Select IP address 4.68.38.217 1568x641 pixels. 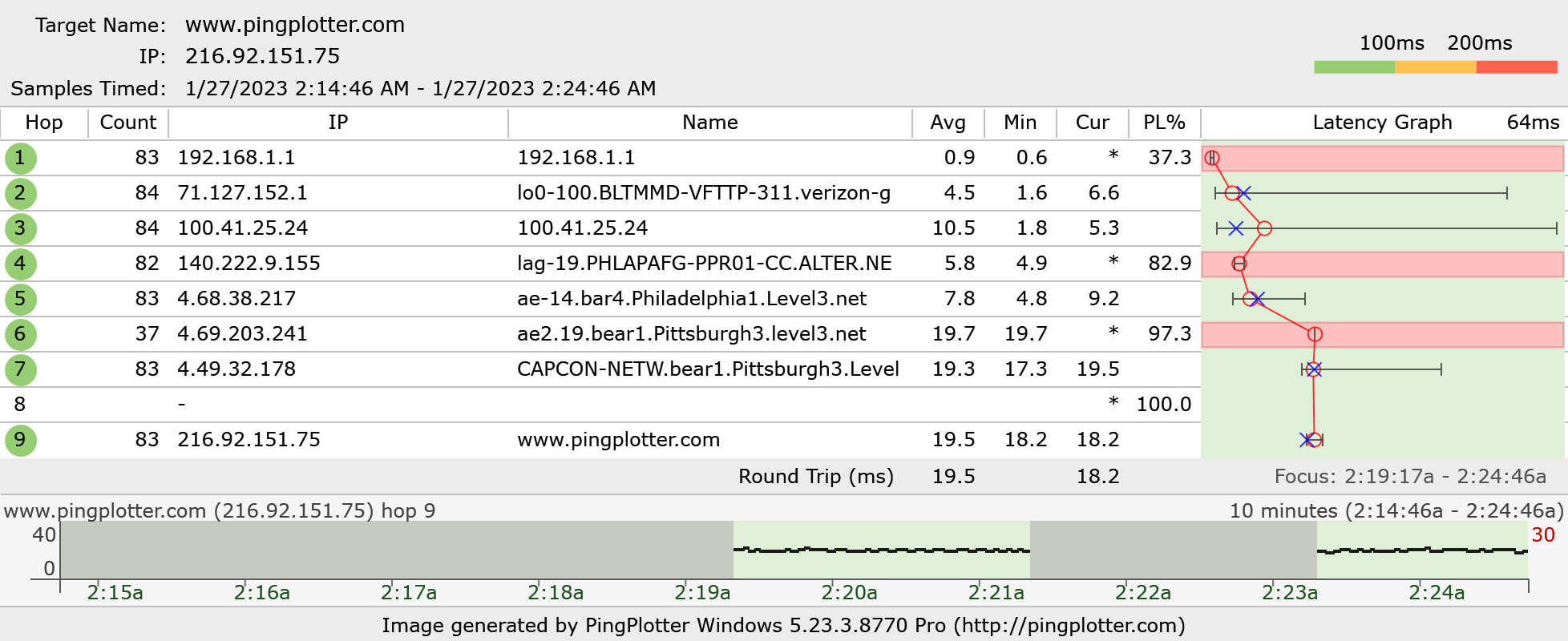pyautogui.click(x=236, y=299)
